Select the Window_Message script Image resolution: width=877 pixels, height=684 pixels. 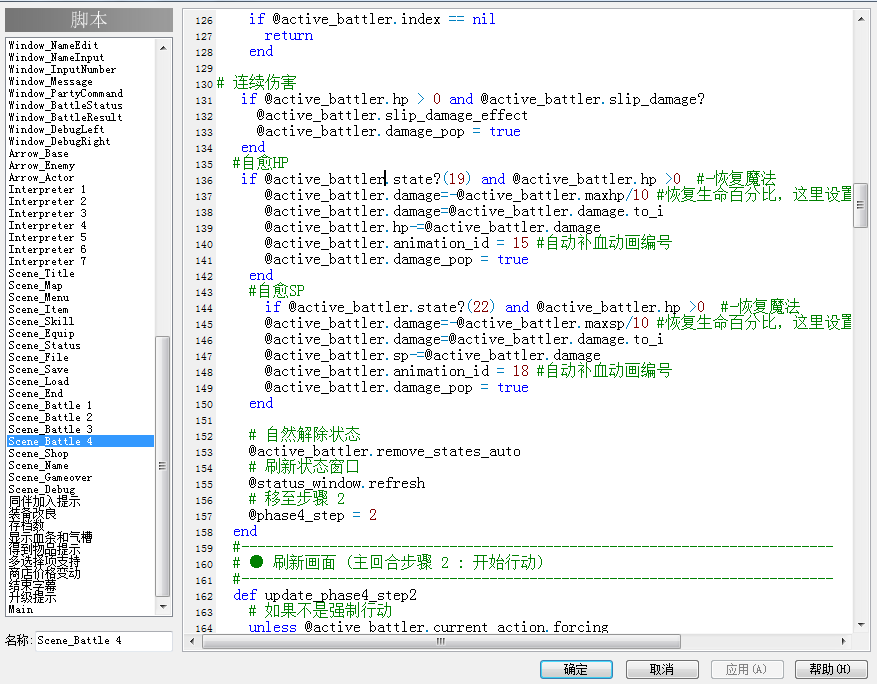click(50, 82)
